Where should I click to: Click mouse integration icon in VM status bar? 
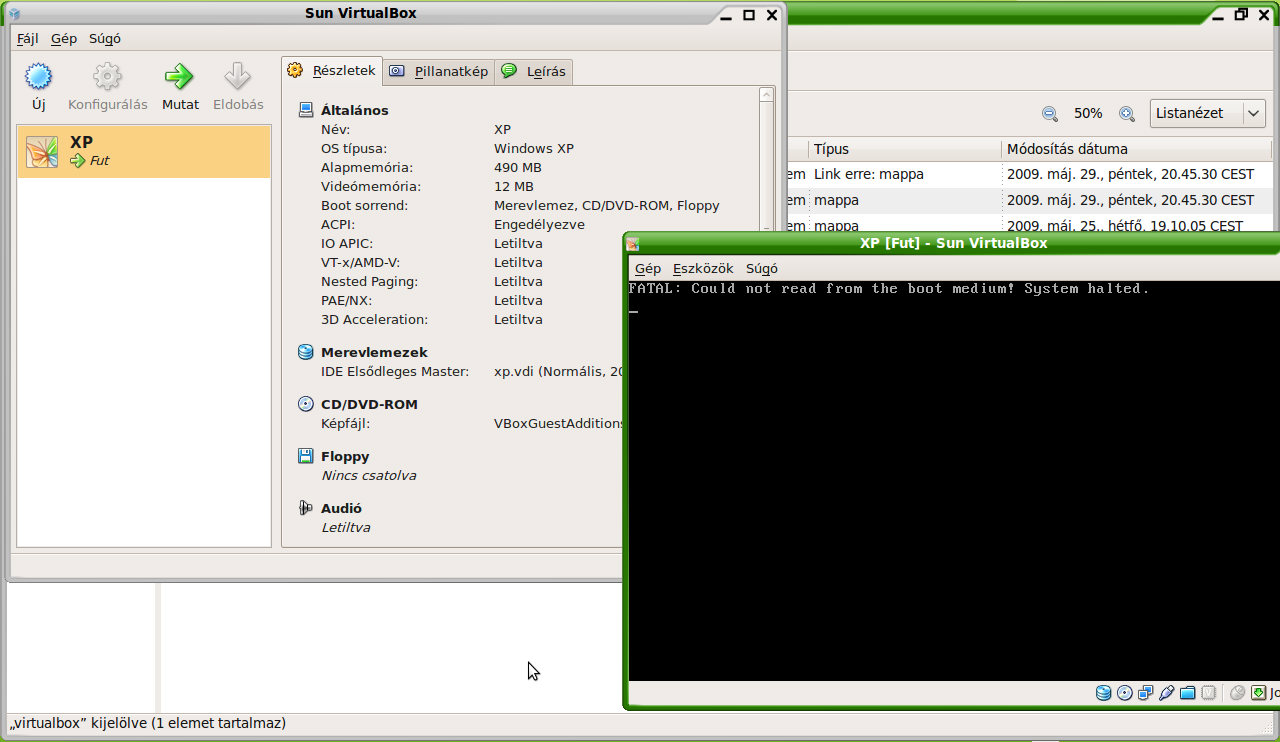coord(1237,693)
